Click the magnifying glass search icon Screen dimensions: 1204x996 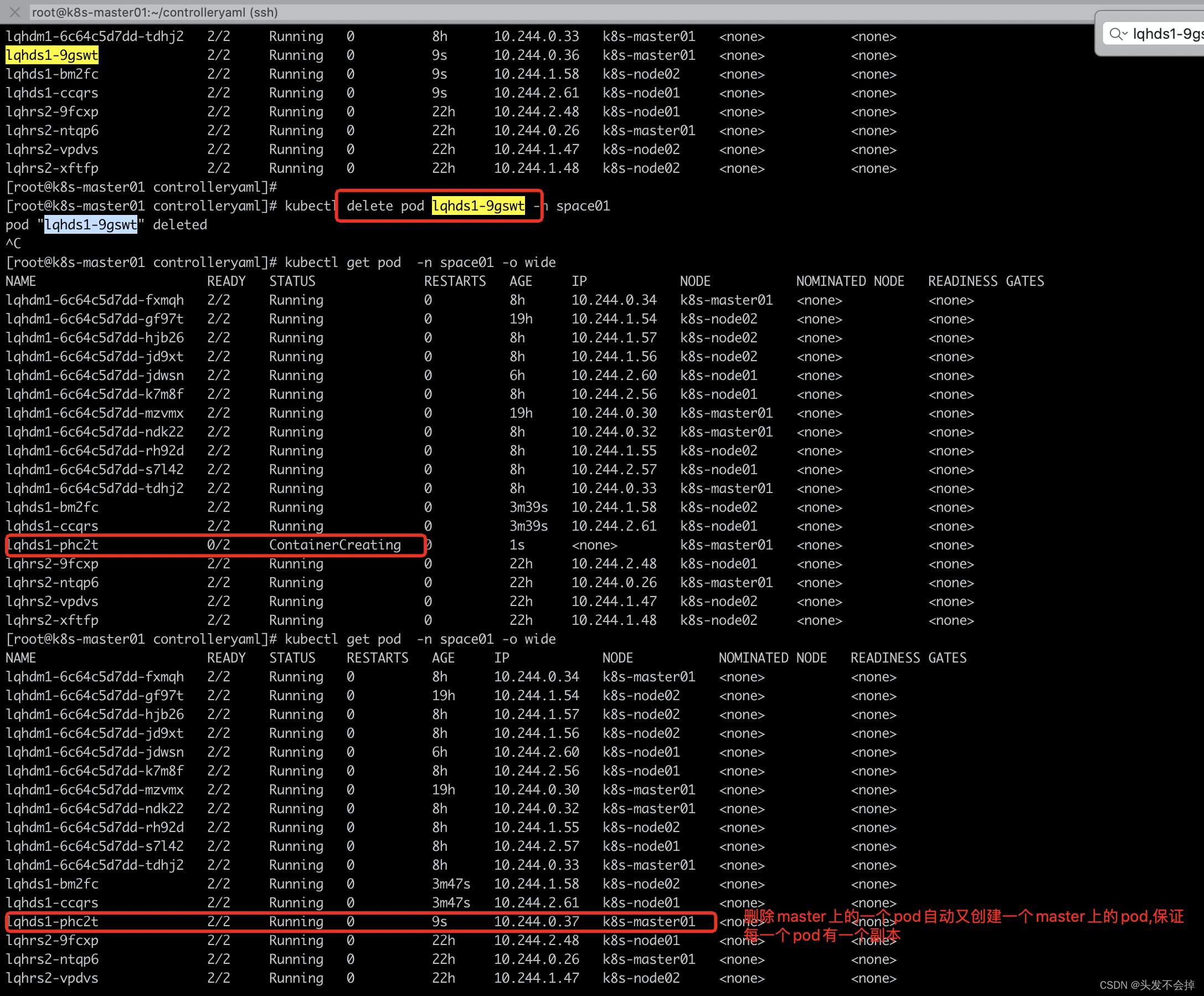1115,34
